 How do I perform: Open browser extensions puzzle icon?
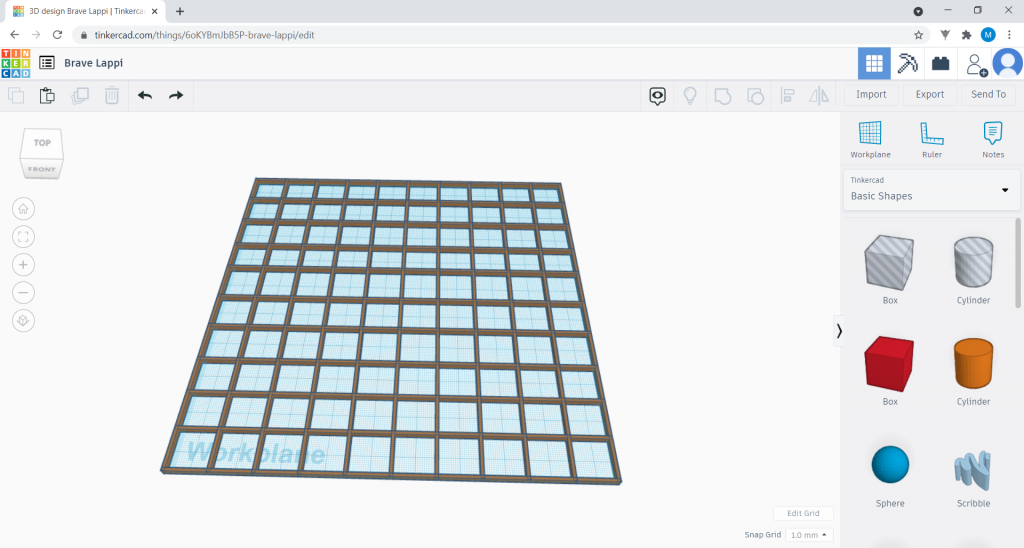click(967, 35)
